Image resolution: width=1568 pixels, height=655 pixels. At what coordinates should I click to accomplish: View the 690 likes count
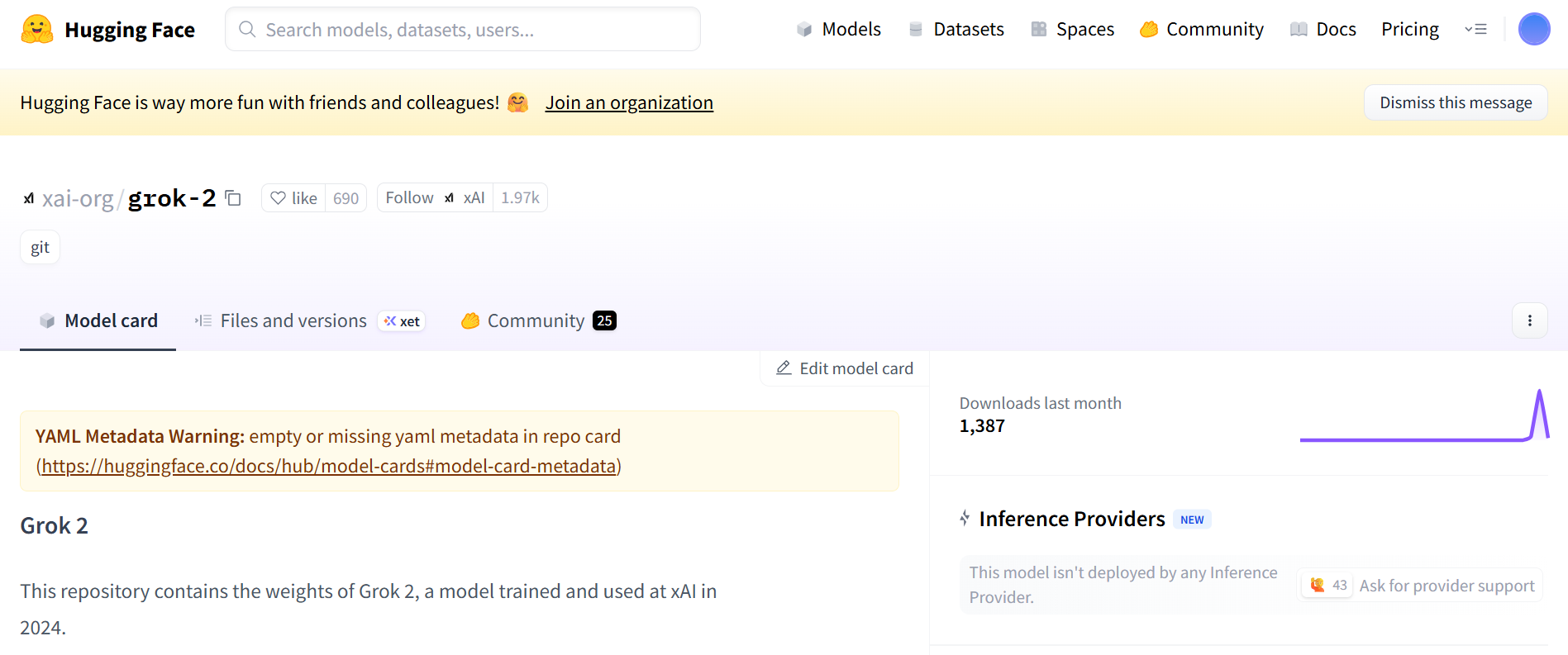(346, 198)
